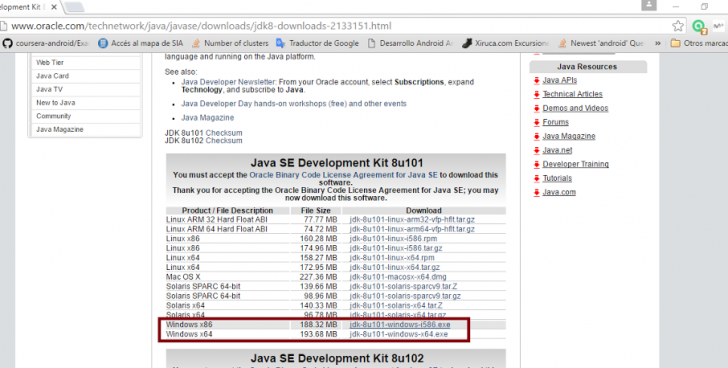
Task: Open Tutorials resource link
Action: click(557, 178)
